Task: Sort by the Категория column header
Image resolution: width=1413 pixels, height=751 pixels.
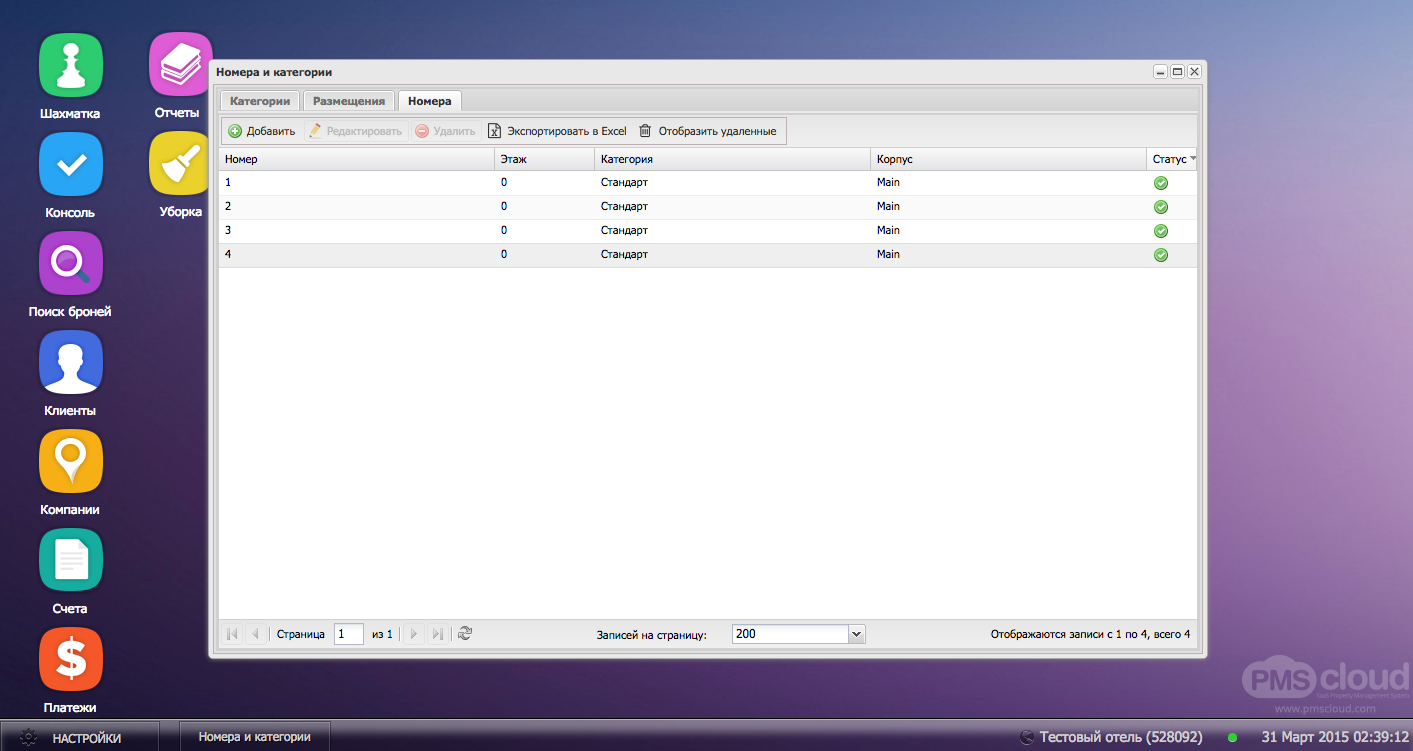Action: tap(627, 159)
